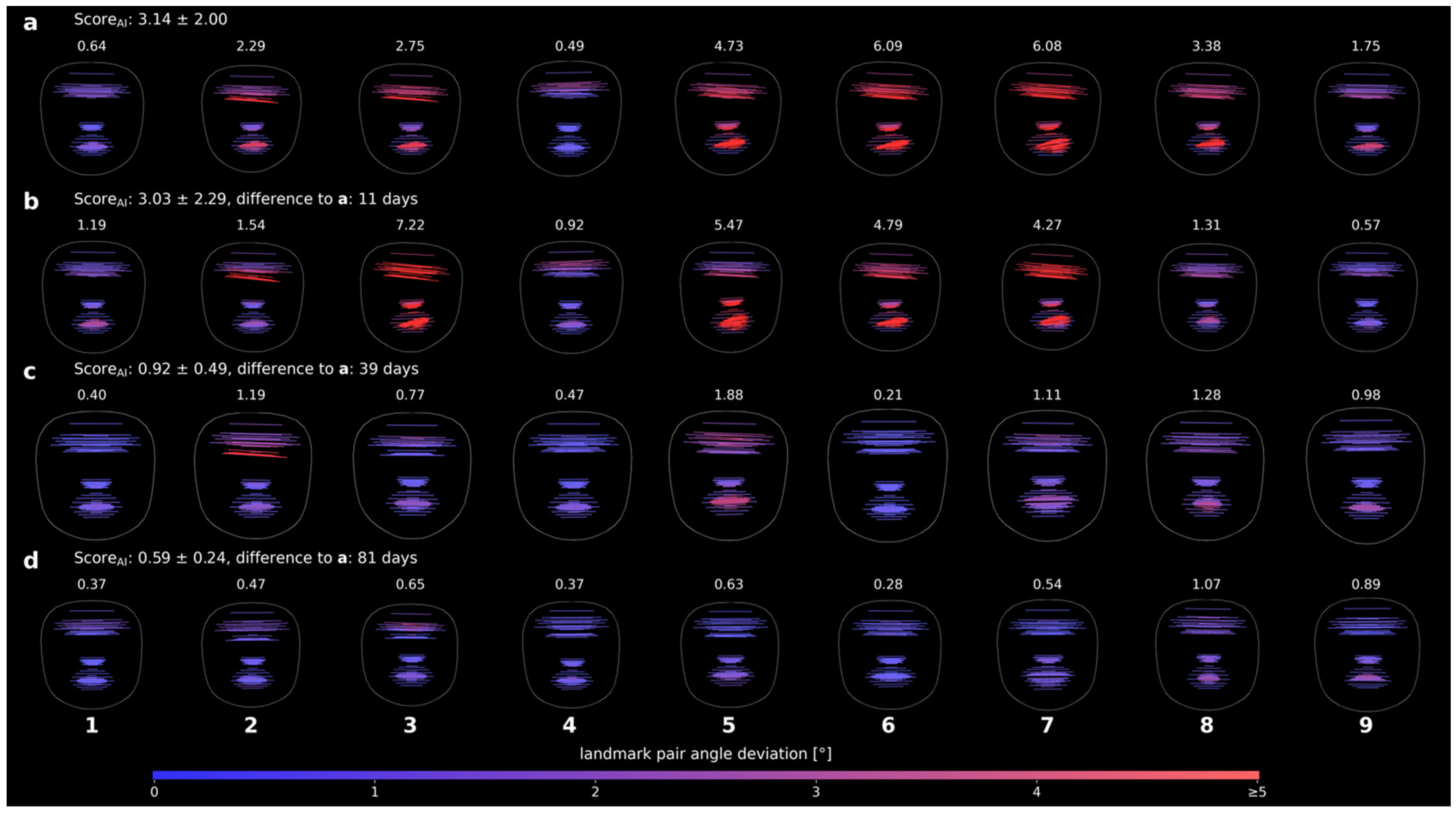Click the face plot scored 1.07 in row d
Image resolution: width=1456 pixels, height=813 pixels.
(x=1206, y=655)
